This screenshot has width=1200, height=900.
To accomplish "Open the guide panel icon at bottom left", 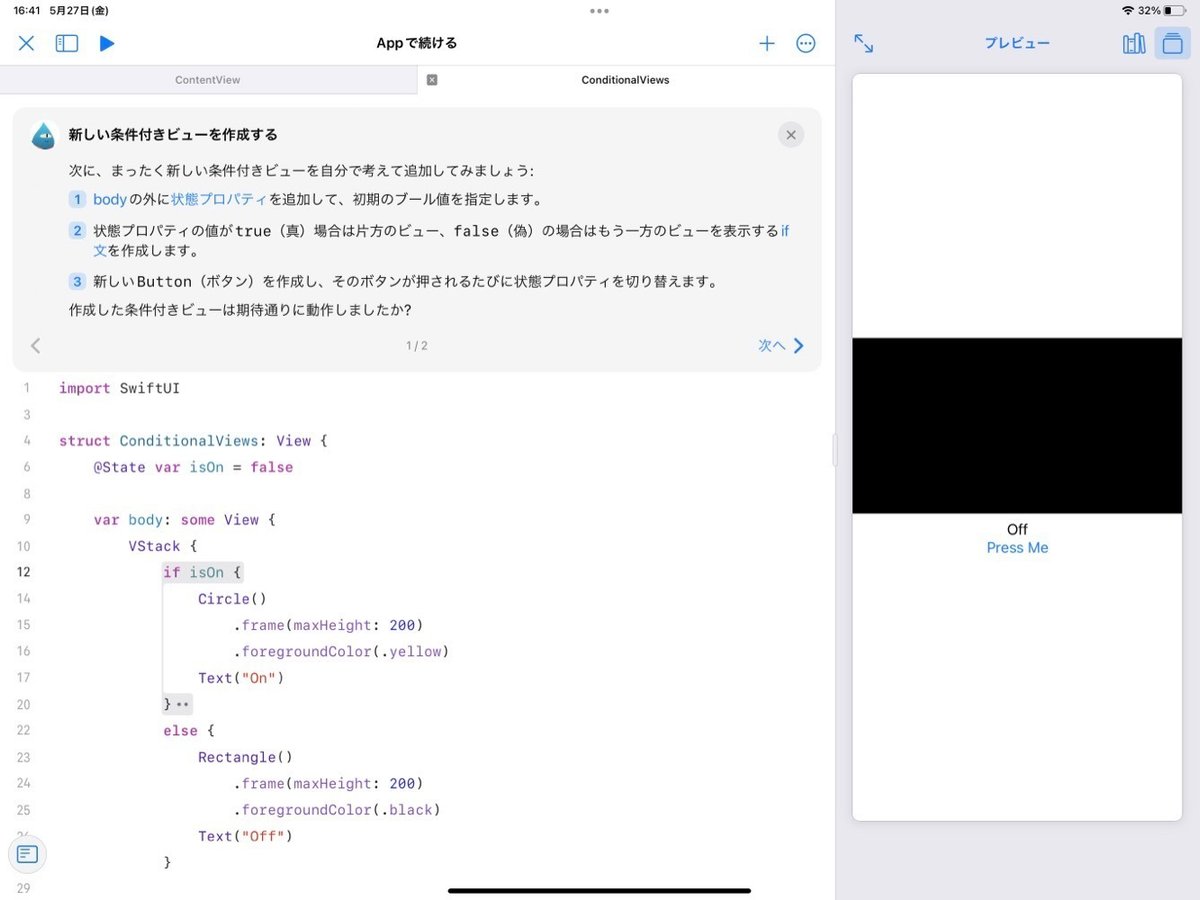I will tap(27, 854).
